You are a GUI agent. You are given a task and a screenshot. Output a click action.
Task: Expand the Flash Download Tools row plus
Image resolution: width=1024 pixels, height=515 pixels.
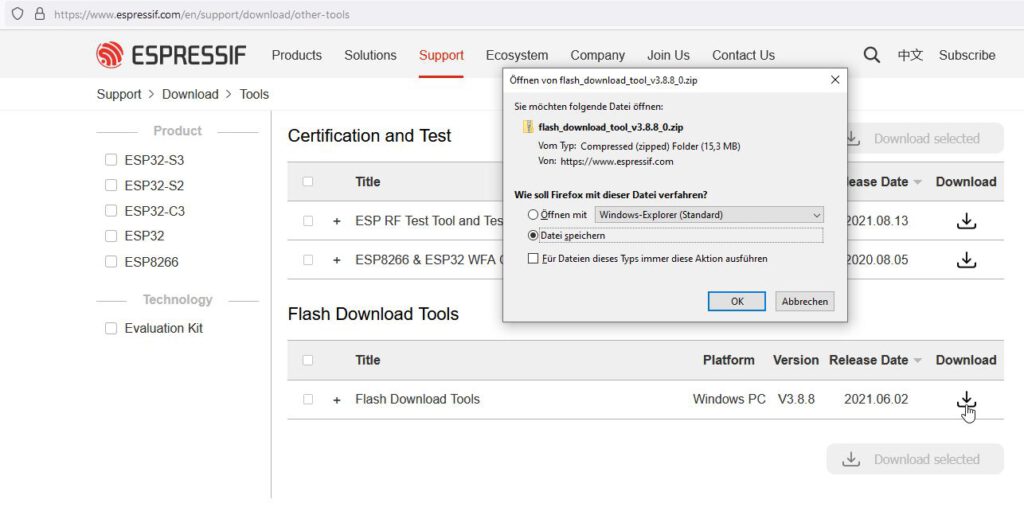coord(337,399)
